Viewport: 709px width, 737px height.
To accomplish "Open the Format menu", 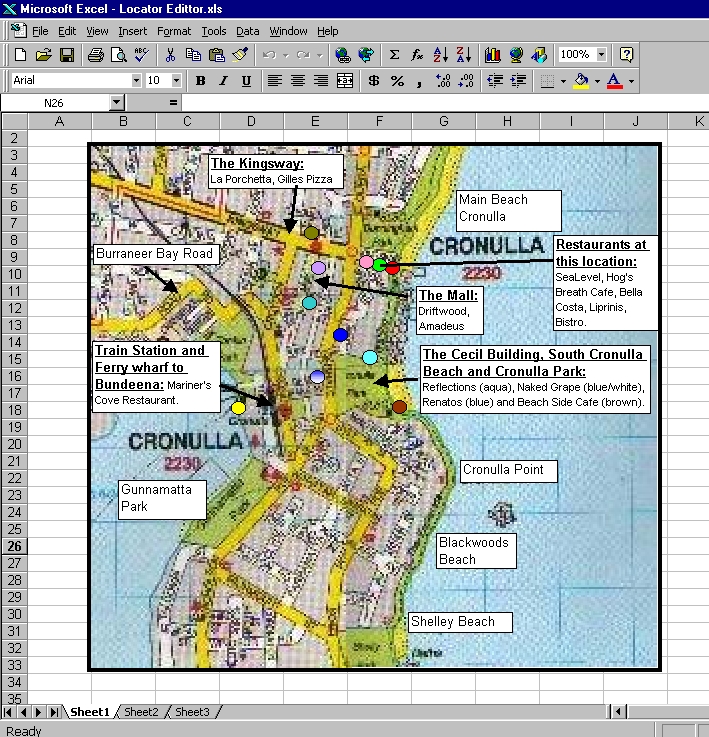I will click(x=174, y=31).
